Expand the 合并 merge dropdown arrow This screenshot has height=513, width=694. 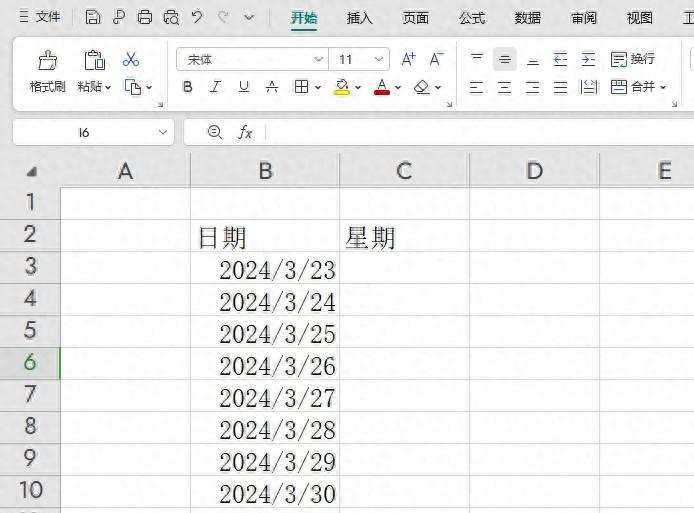[663, 87]
